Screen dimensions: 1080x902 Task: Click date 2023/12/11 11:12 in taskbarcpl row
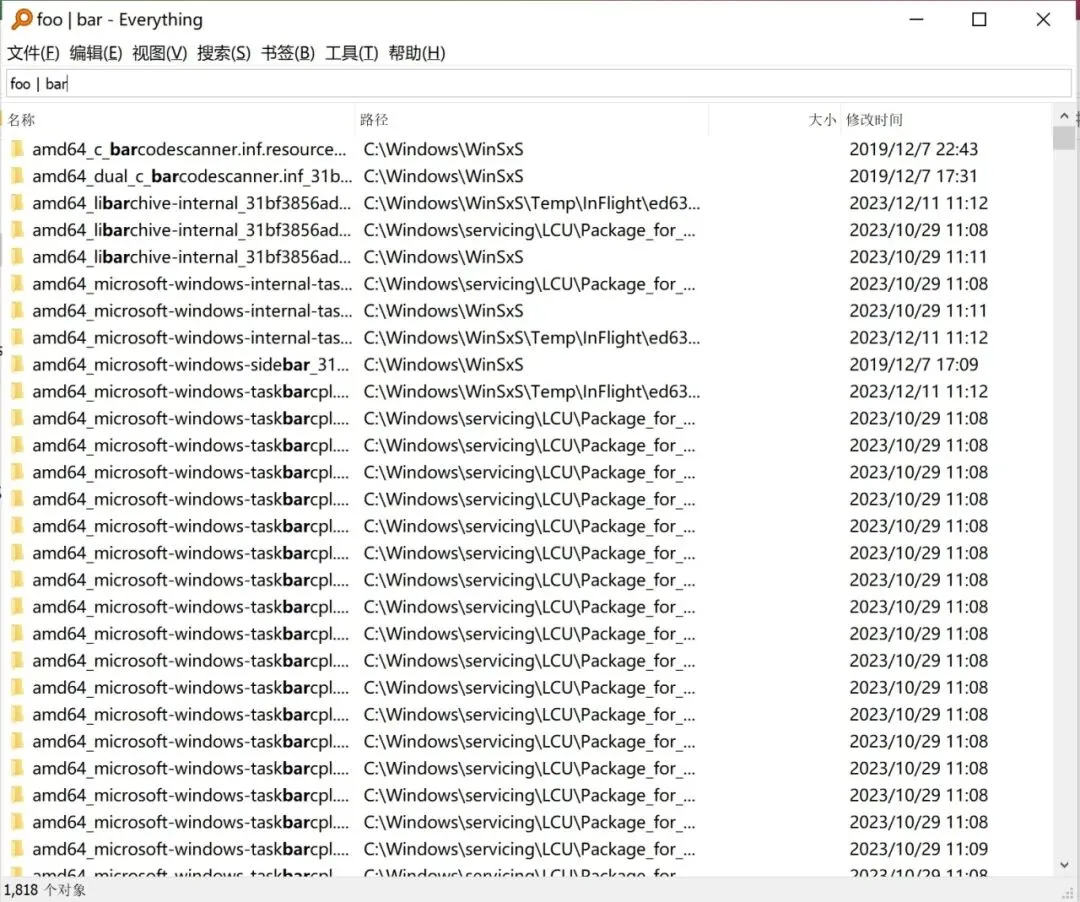pyautogui.click(x=919, y=391)
